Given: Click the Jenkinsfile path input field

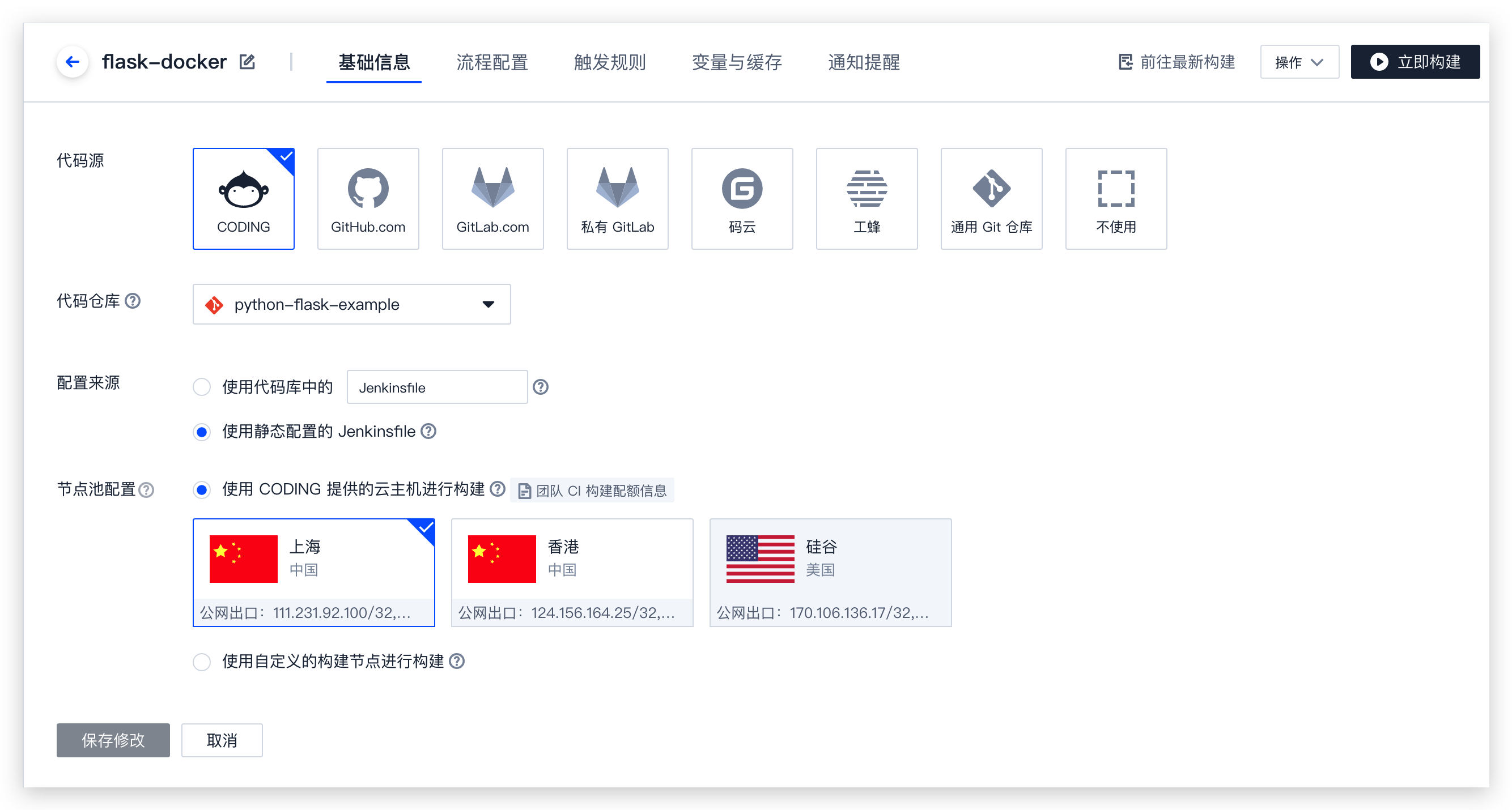Looking at the screenshot, I should pos(438,387).
